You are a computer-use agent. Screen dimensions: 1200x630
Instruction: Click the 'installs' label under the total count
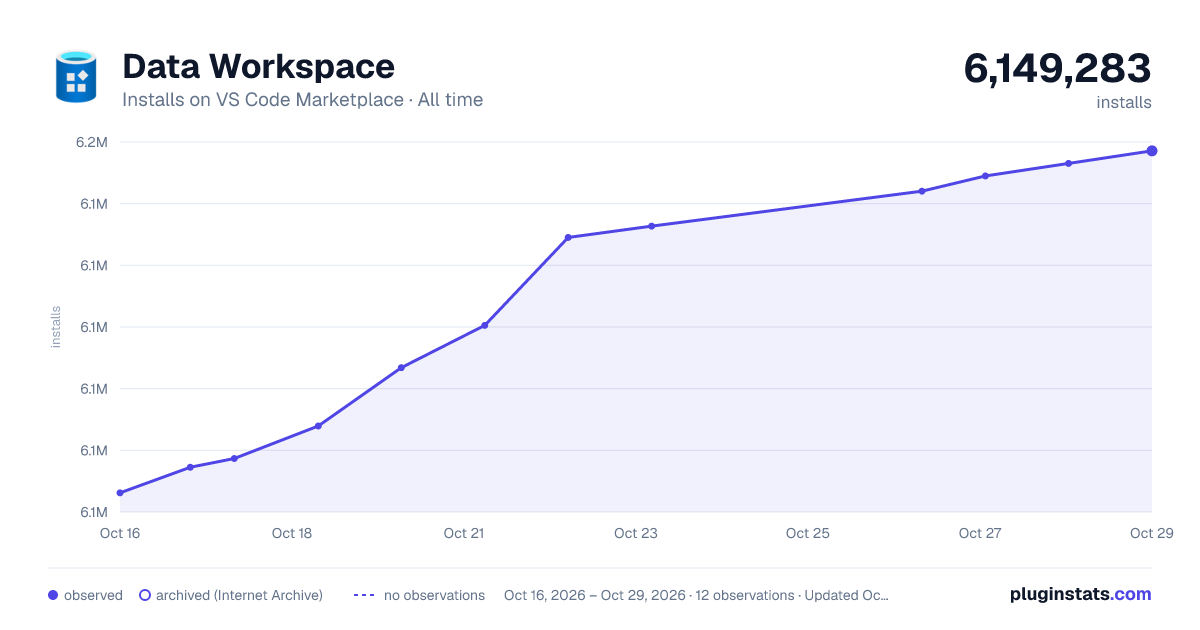[1124, 102]
